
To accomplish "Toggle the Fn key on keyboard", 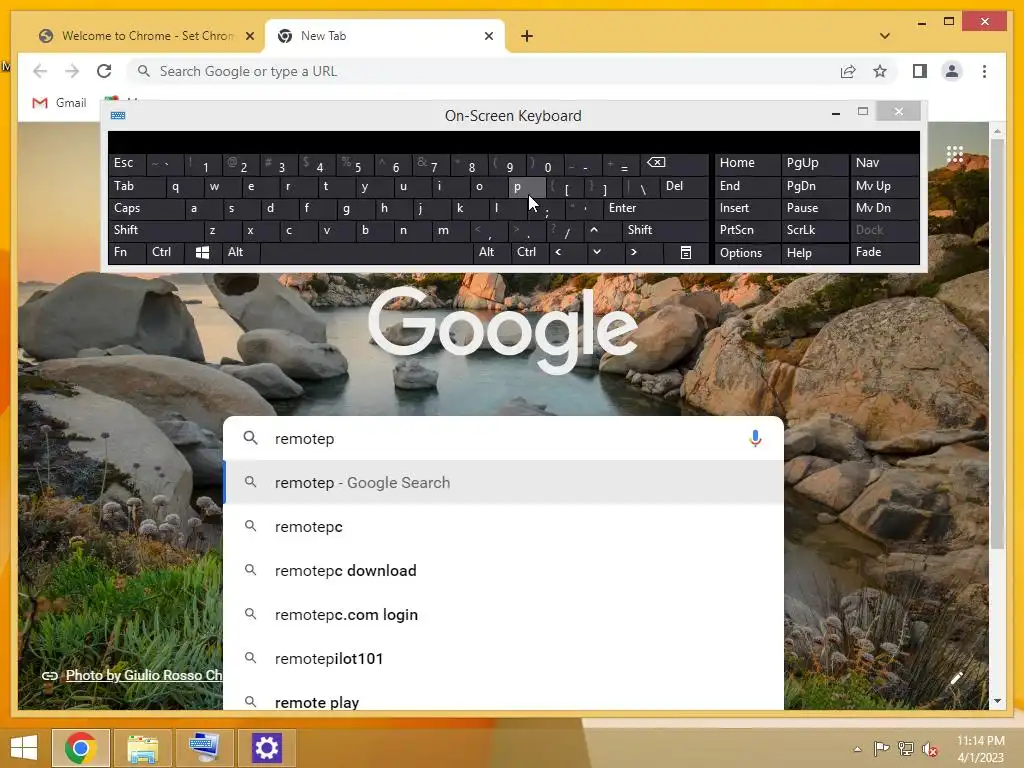I will click(127, 253).
